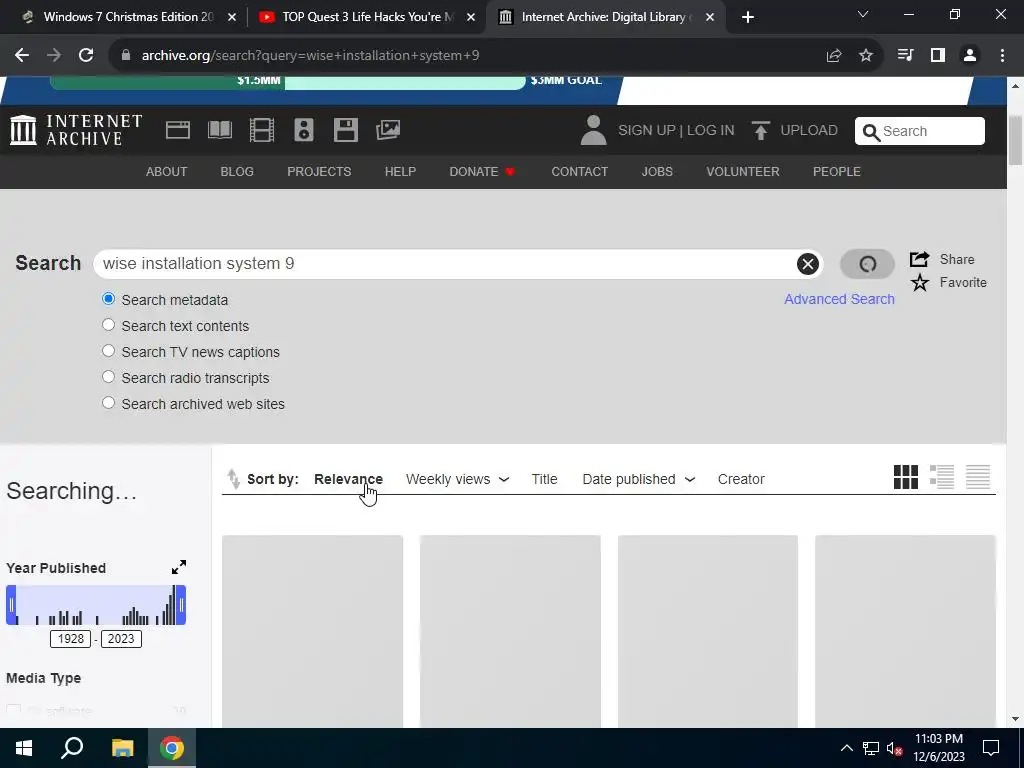Click LOG IN link
1024x768 pixels.
[x=711, y=131]
